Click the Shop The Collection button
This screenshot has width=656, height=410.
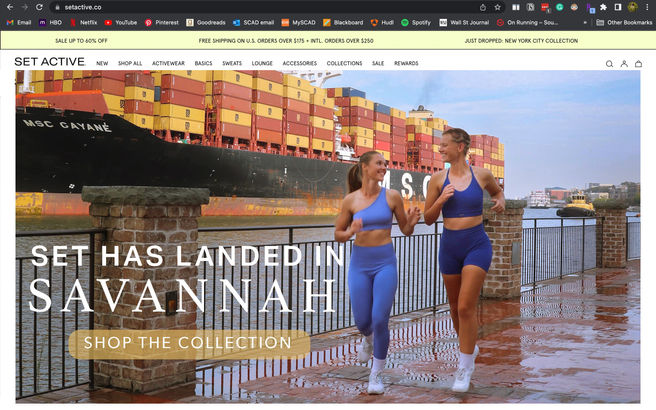click(x=189, y=344)
